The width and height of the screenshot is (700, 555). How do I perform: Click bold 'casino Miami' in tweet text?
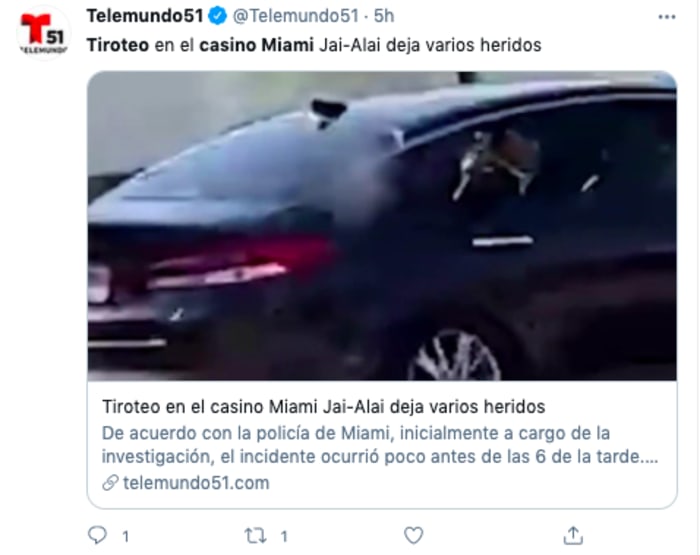click(256, 45)
